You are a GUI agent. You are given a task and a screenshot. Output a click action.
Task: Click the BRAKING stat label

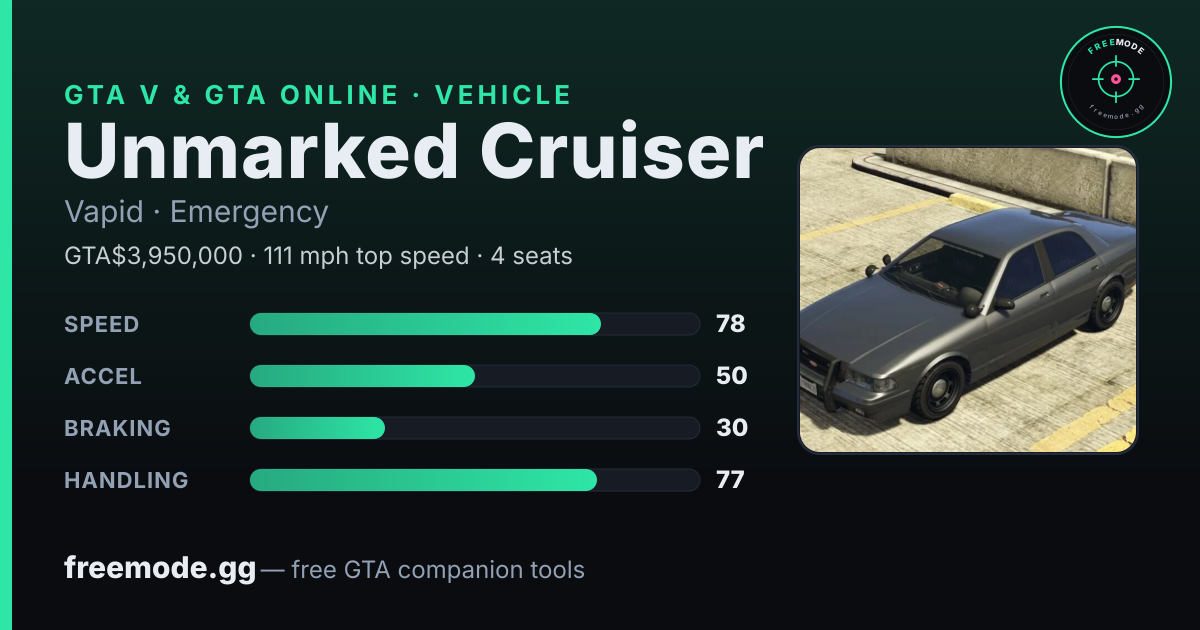coord(117,428)
